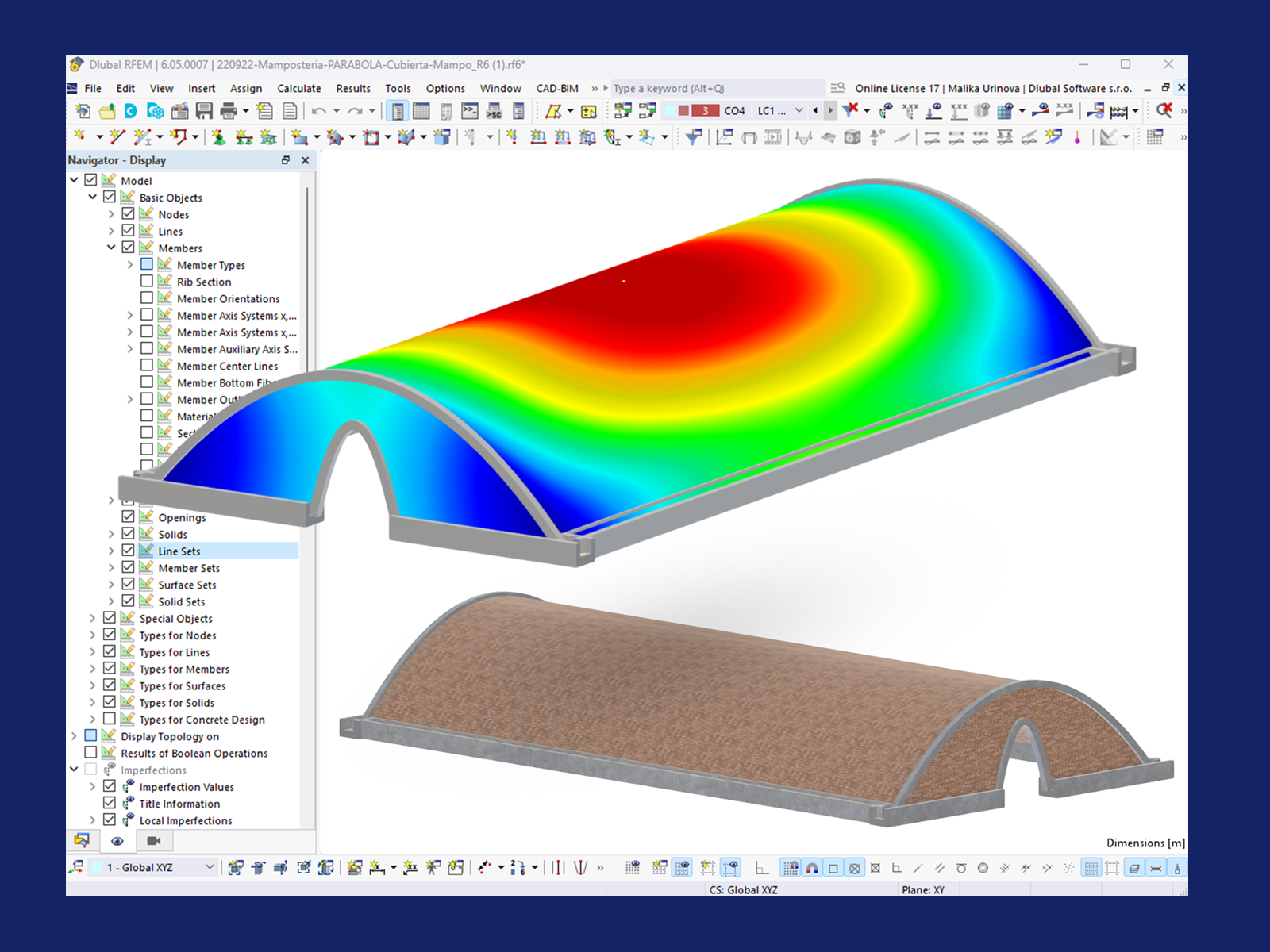Switch Navigator to Views camera tab

pos(154,841)
